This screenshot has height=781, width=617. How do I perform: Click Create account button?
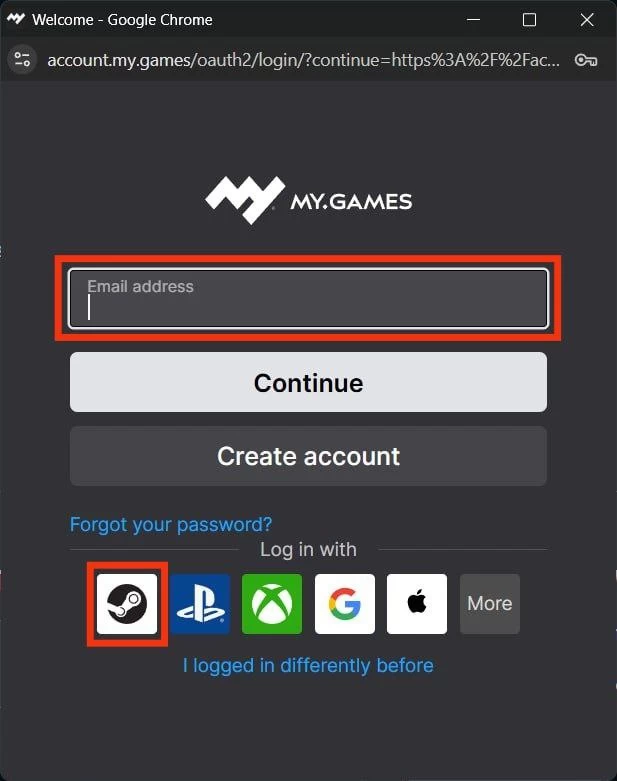pyautogui.click(x=308, y=456)
